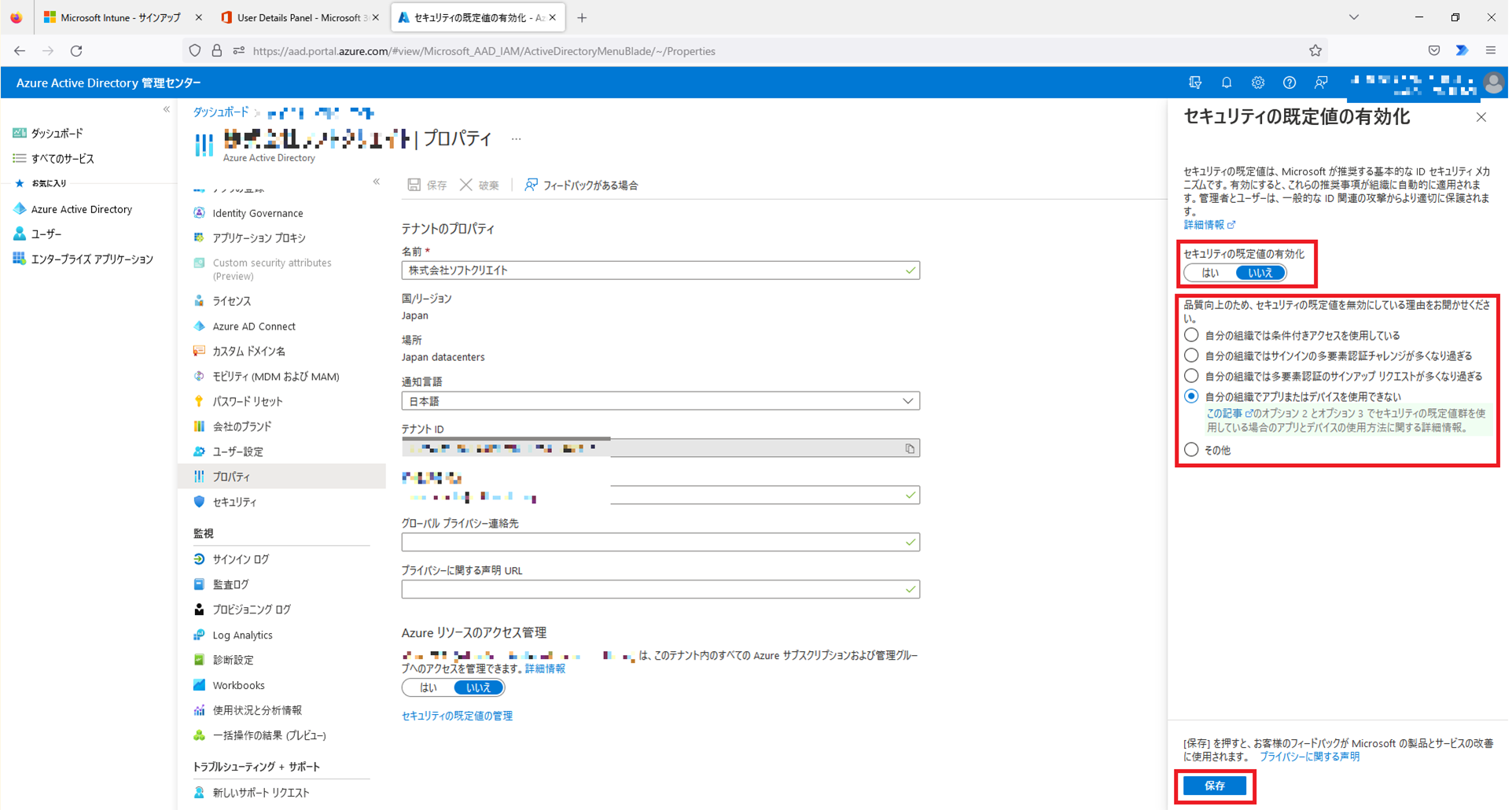Bookmark the page with the star icon
1512x810 pixels.
1315,51
